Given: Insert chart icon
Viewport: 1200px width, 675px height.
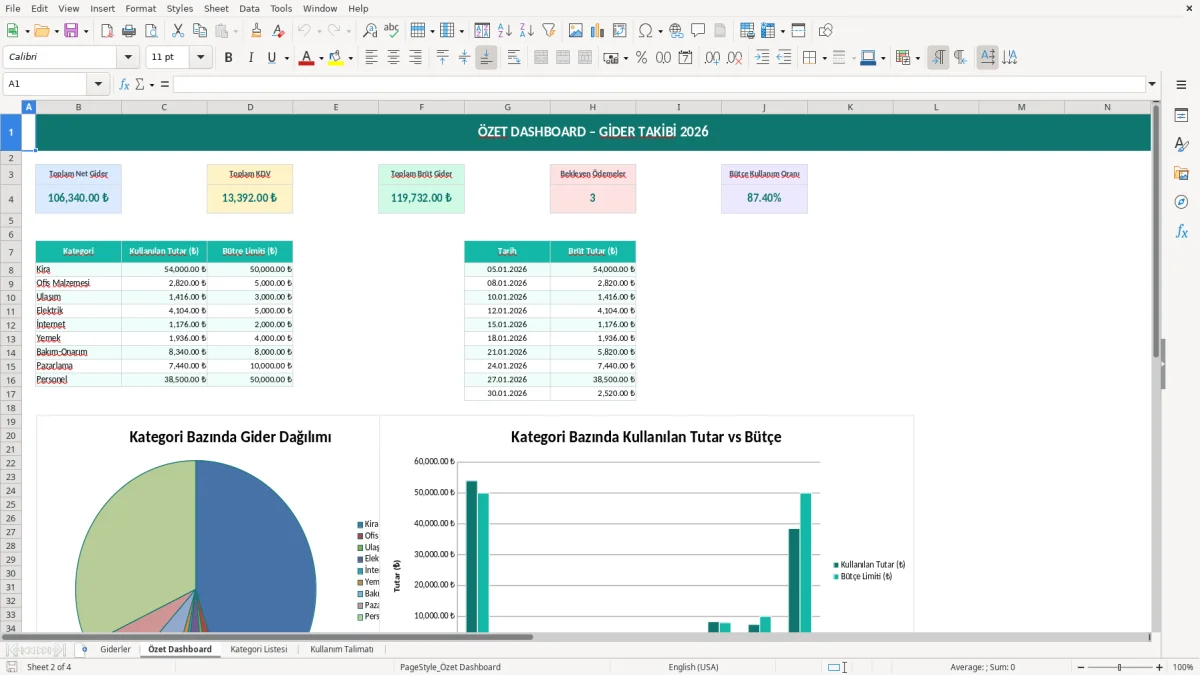Looking at the screenshot, I should [x=598, y=31].
